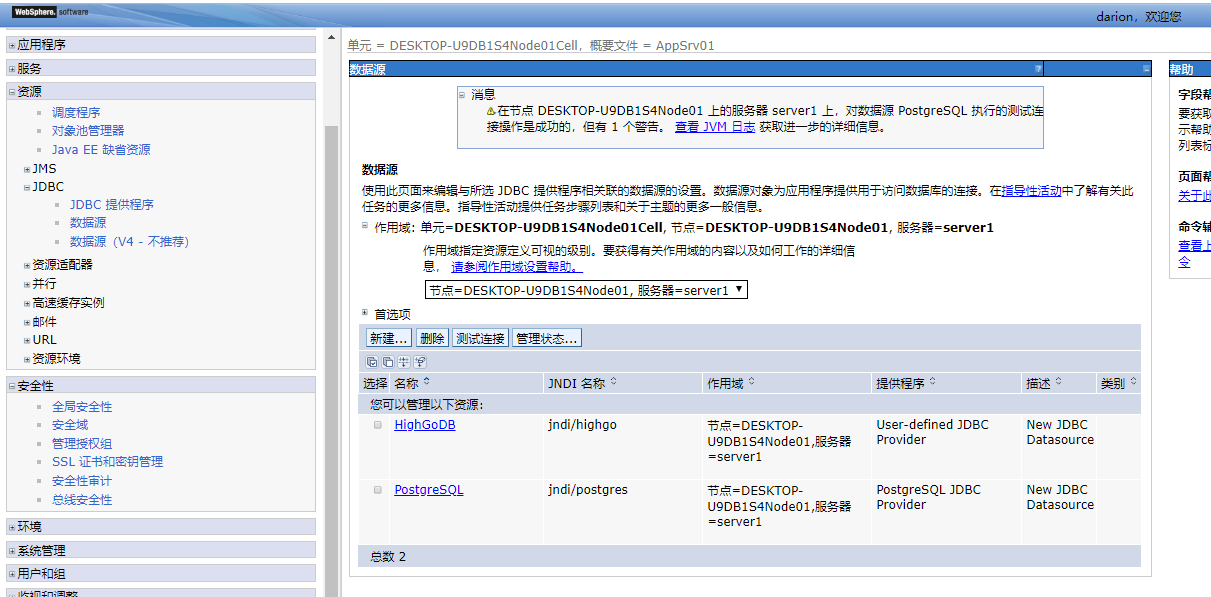Viewport: 1211px width, 597px height.
Task: Open the 节点/服务器 scope dropdown
Action: pyautogui.click(x=737, y=289)
